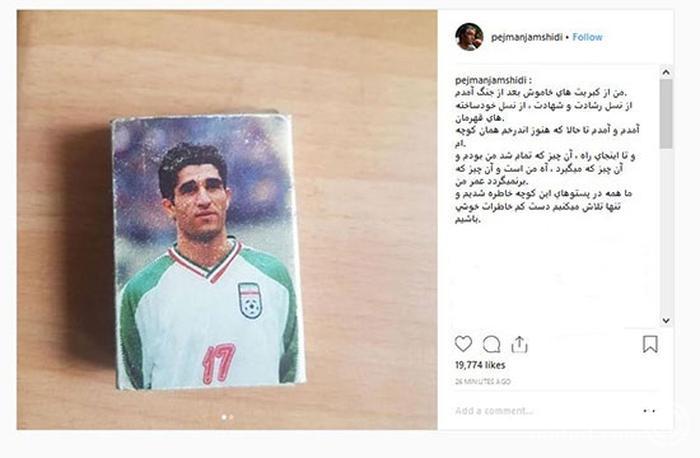Open pejmanjamshidi username in post header
700x458 pixels.
[527, 37]
